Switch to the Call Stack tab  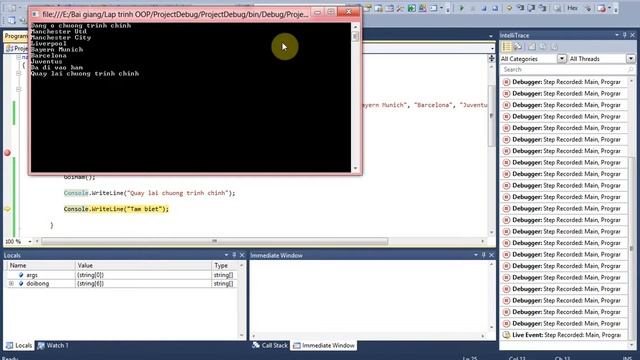(x=270, y=345)
